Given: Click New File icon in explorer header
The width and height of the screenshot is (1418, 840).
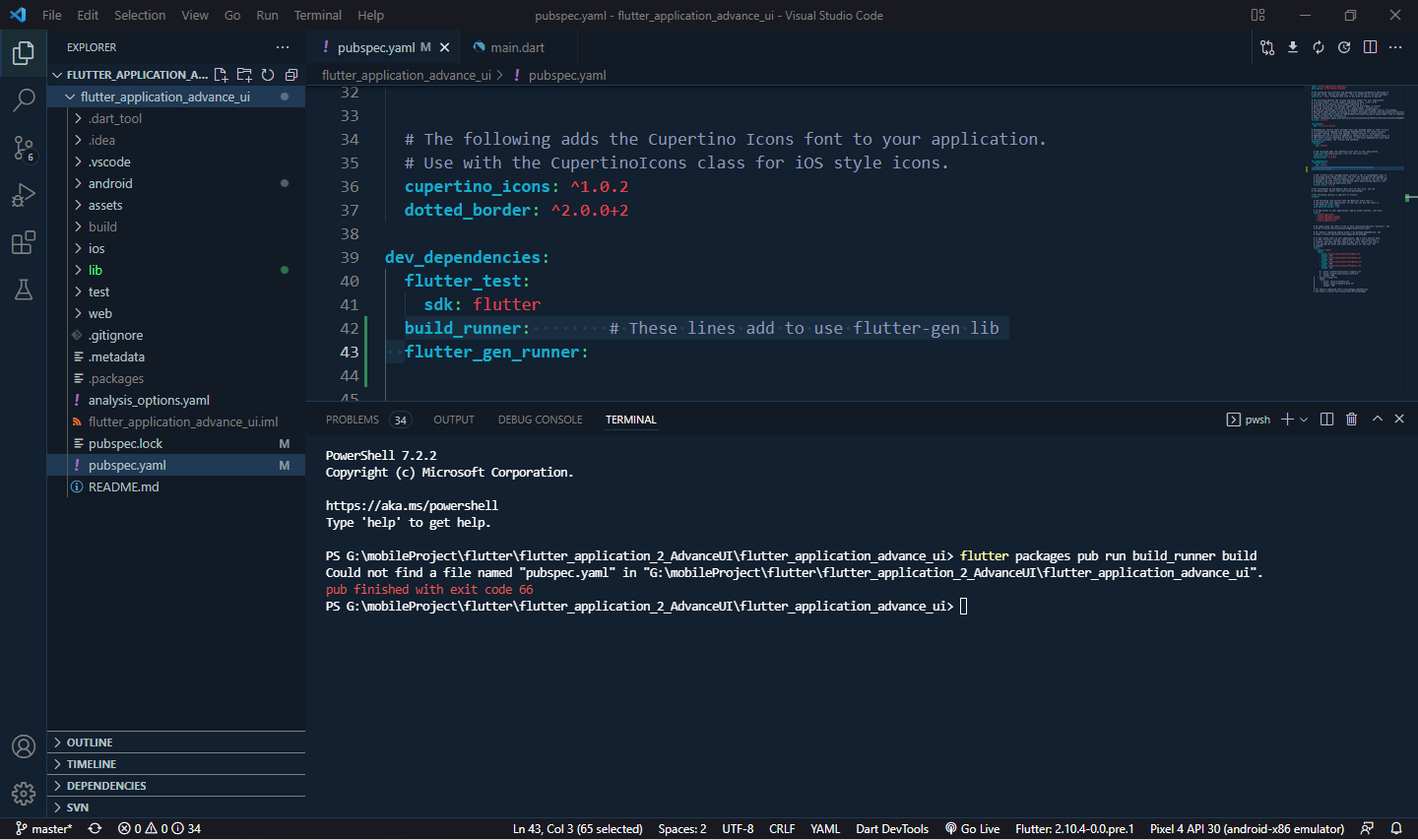Looking at the screenshot, I should [x=221, y=75].
